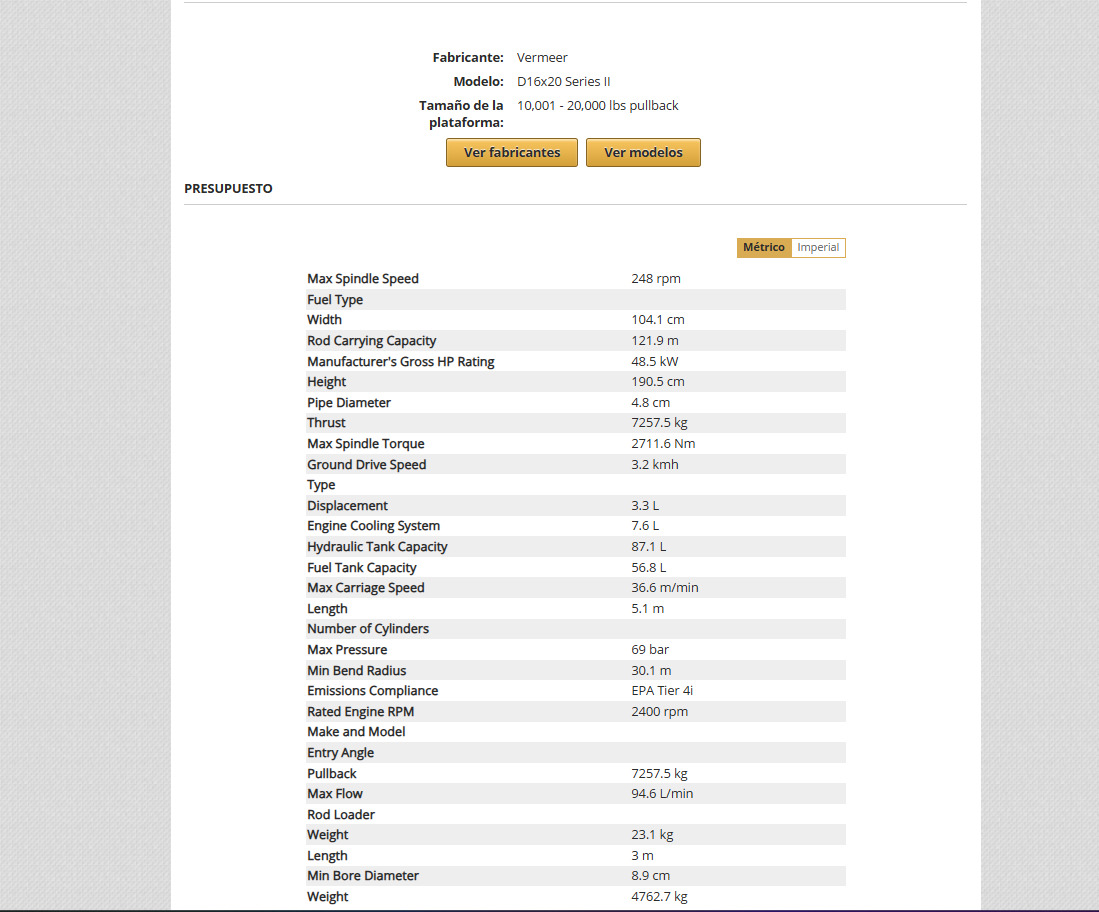Image resolution: width=1099 pixels, height=912 pixels.
Task: Click the Ver fabricantes button
Action: 512,152
